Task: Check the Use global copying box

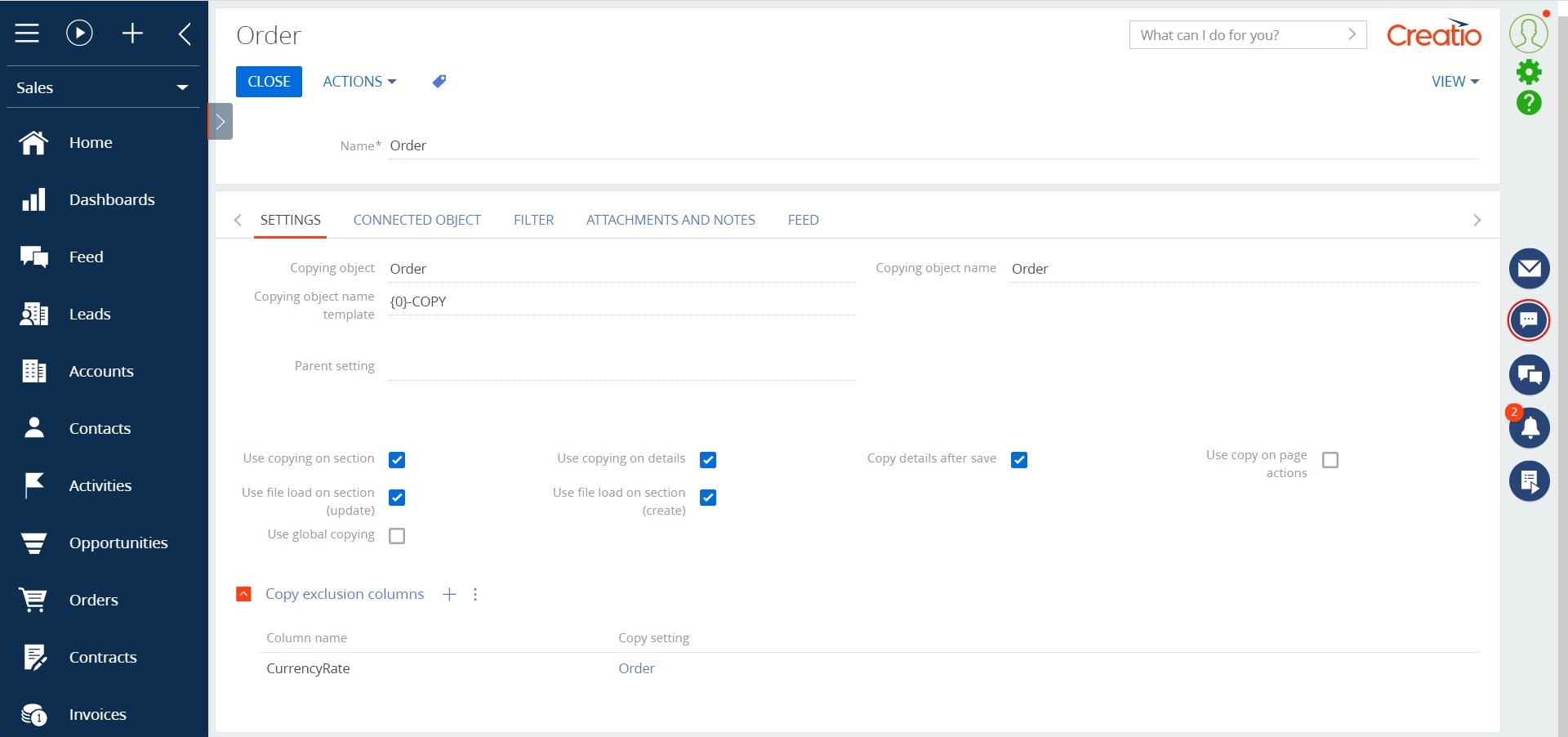Action: [x=397, y=536]
